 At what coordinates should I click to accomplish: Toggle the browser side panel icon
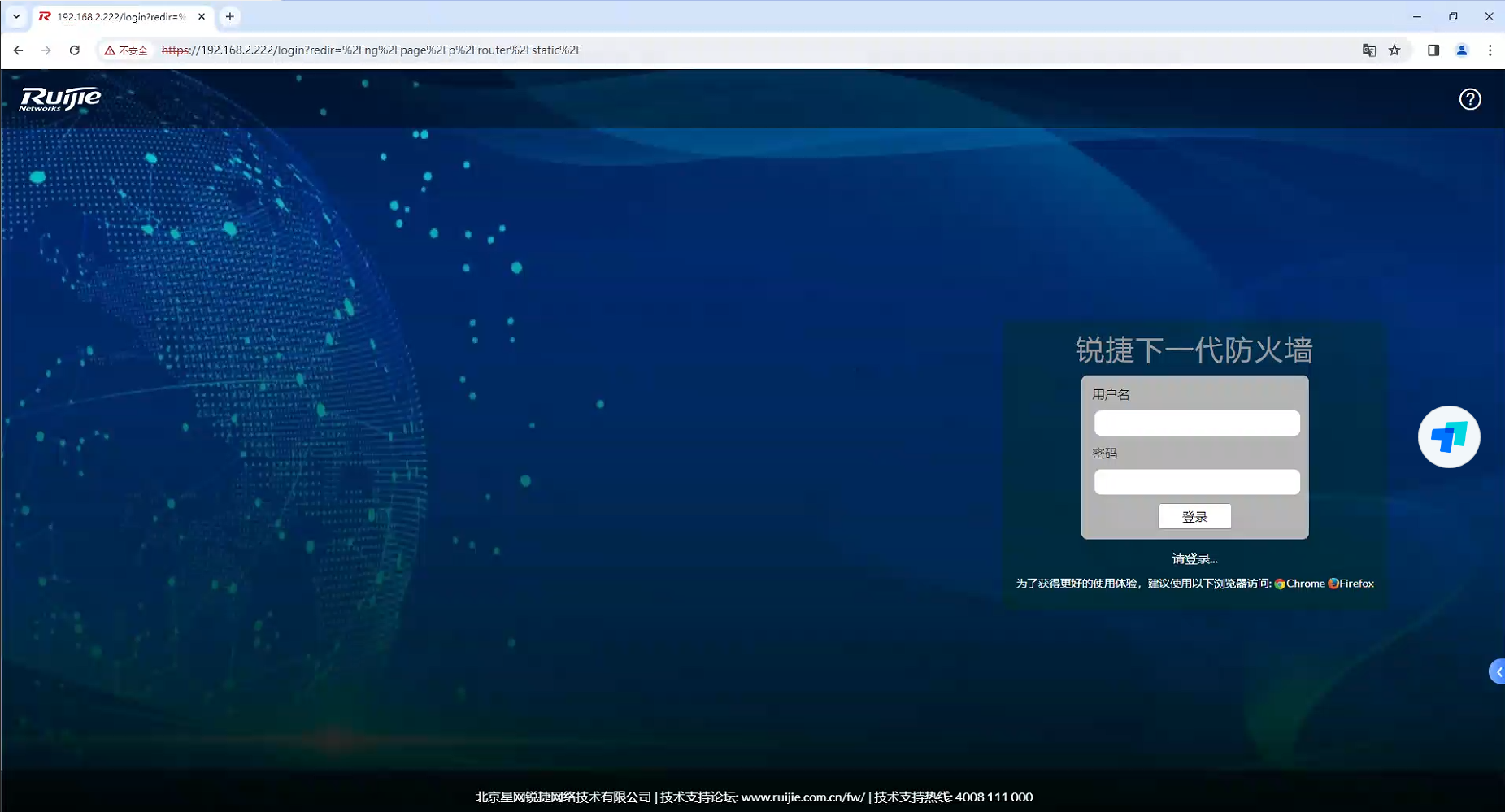coord(1433,50)
